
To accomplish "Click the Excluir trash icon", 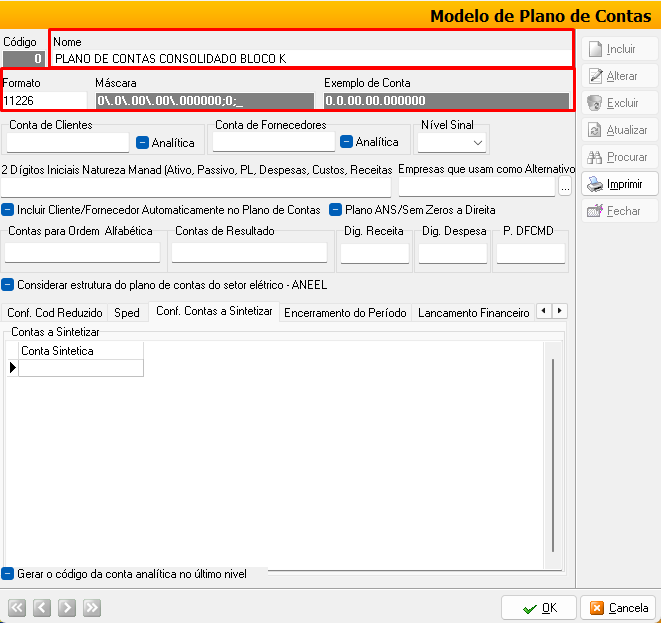I will coord(594,103).
